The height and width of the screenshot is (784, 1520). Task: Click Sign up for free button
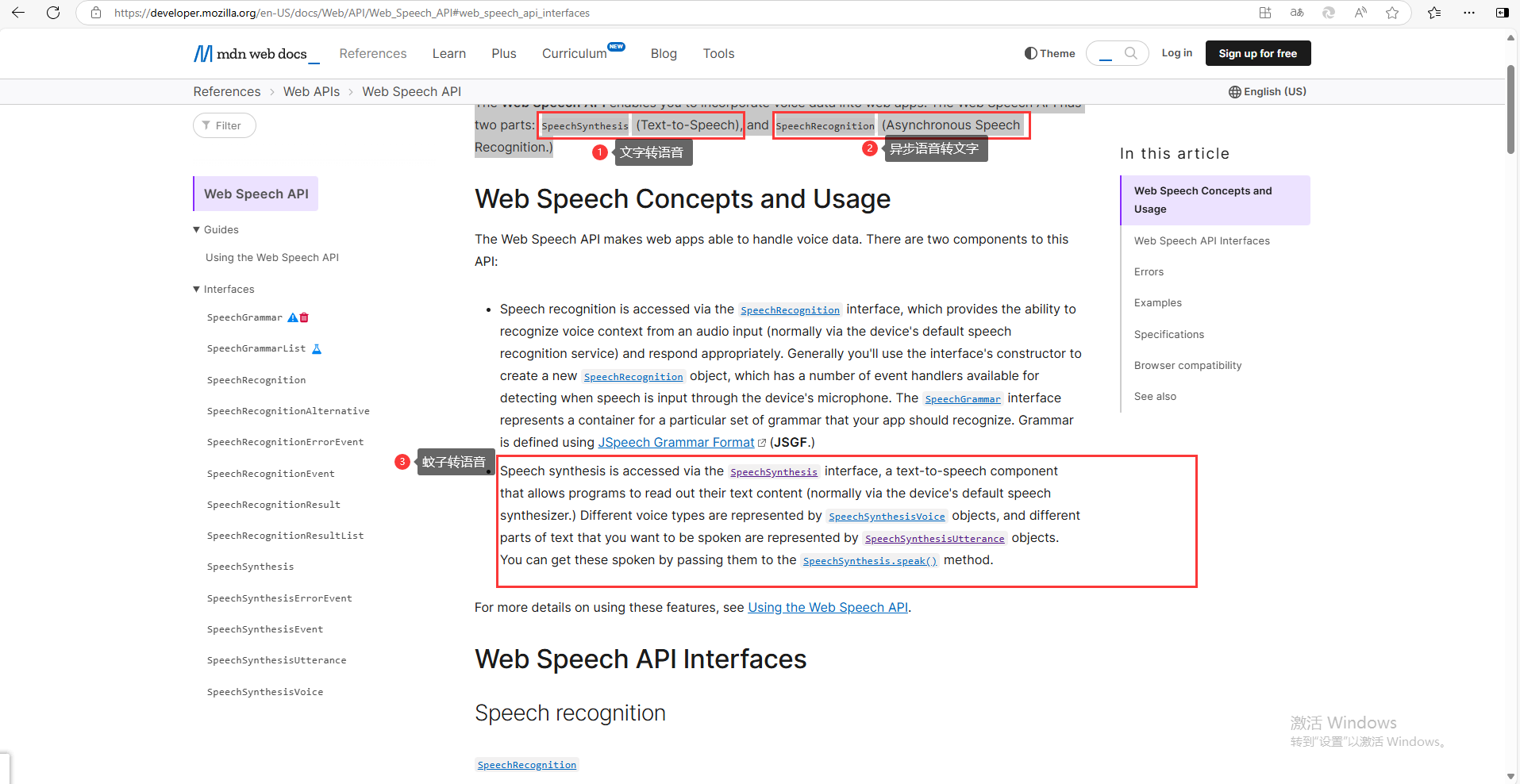point(1258,53)
